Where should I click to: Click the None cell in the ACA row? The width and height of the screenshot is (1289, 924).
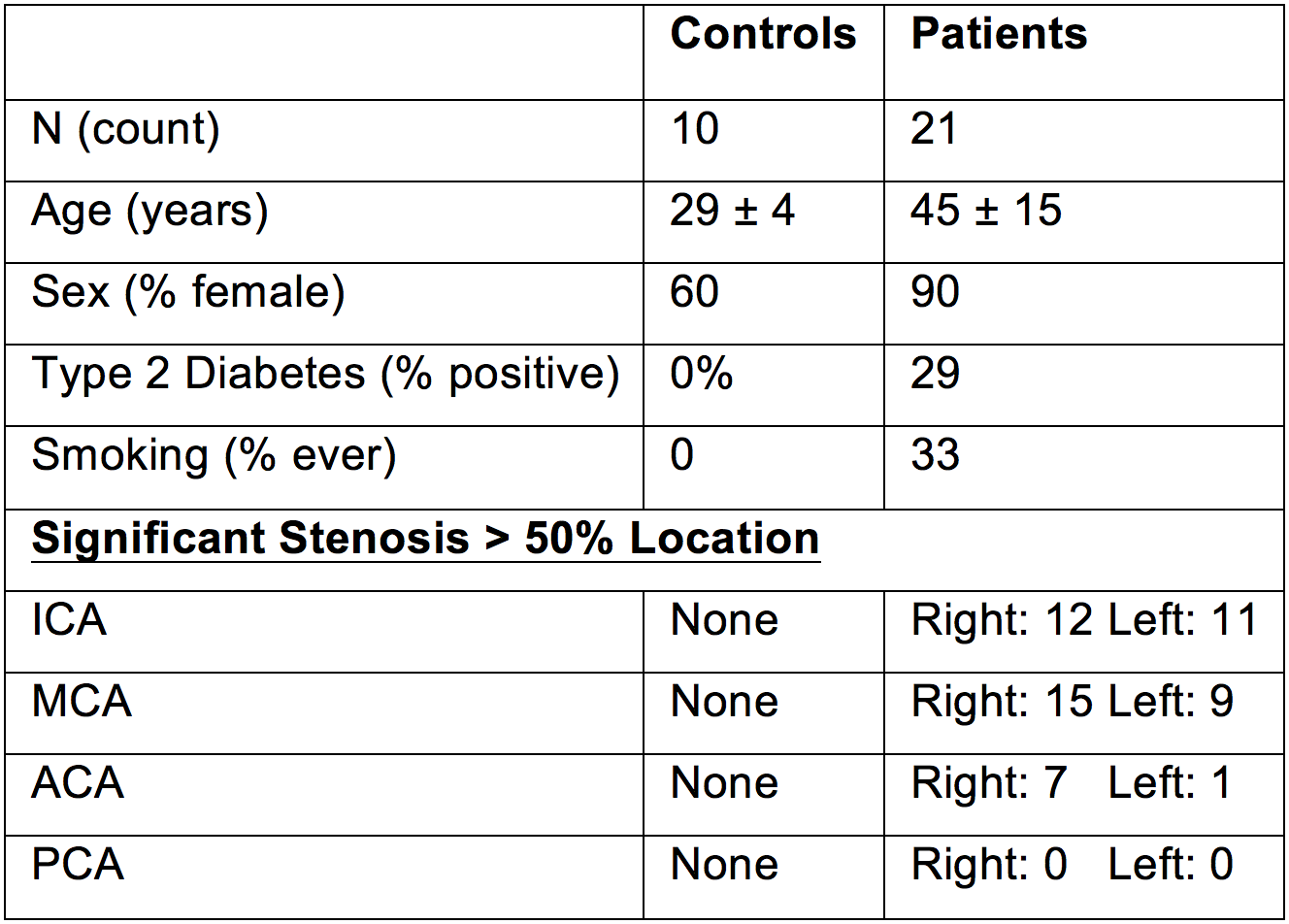point(724,784)
